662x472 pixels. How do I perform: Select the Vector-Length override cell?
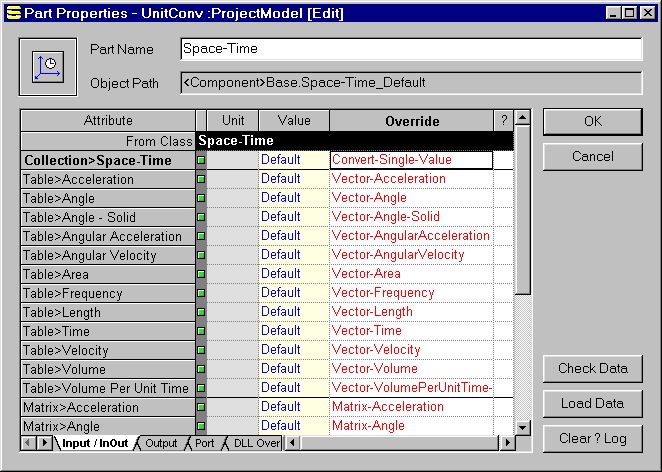pyautogui.click(x=411, y=312)
